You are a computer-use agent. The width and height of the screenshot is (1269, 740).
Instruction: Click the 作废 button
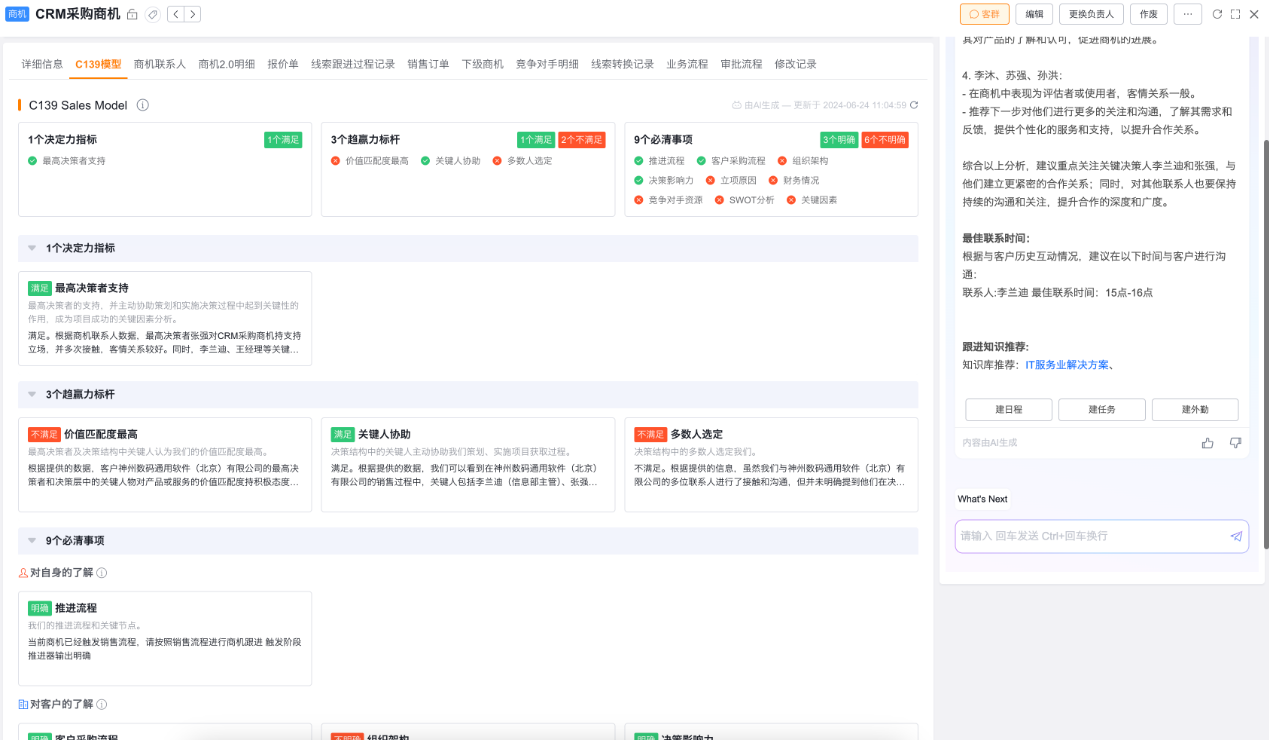tap(1149, 14)
